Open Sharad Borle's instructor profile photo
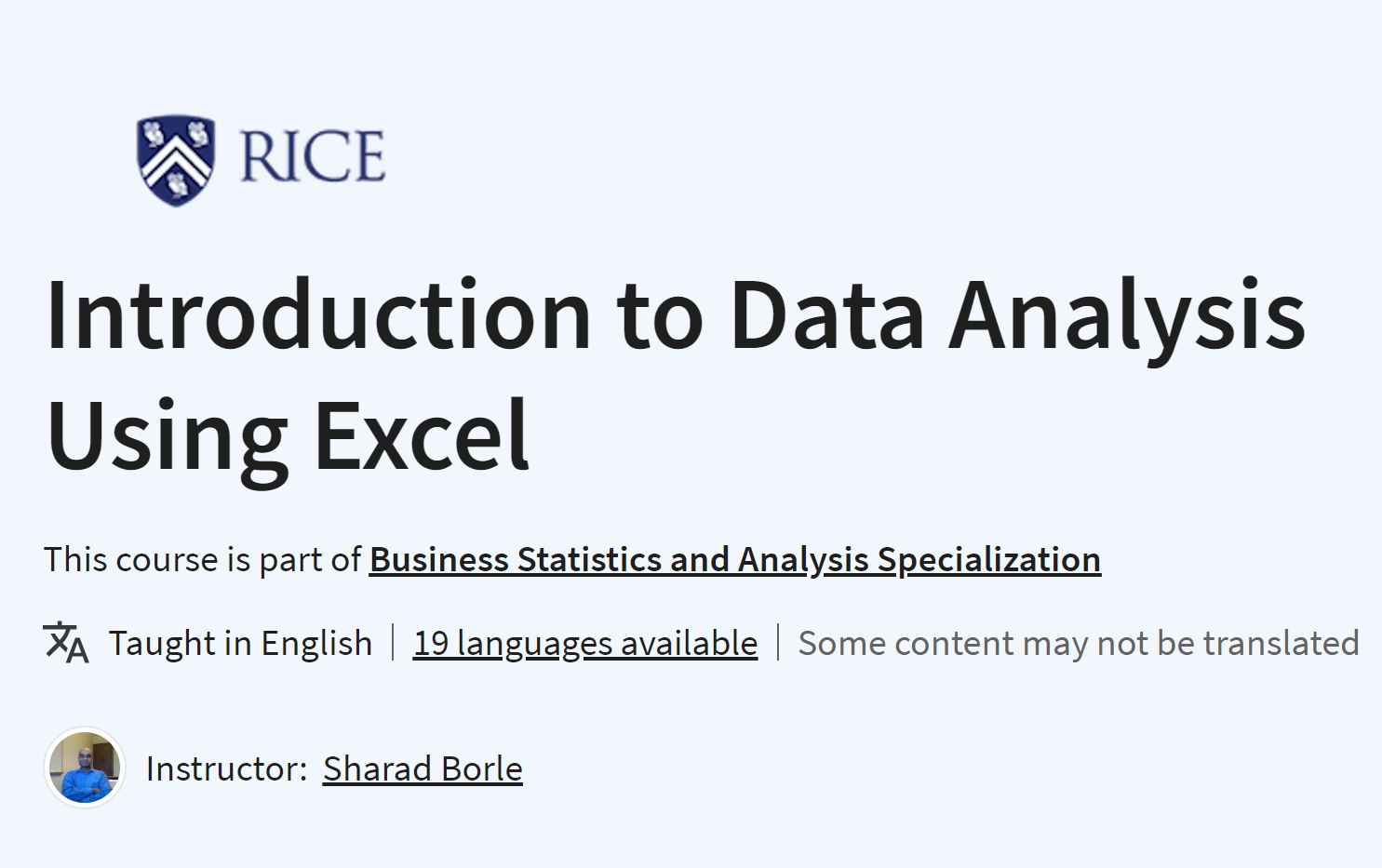This screenshot has width=1382, height=868. pos(86,768)
